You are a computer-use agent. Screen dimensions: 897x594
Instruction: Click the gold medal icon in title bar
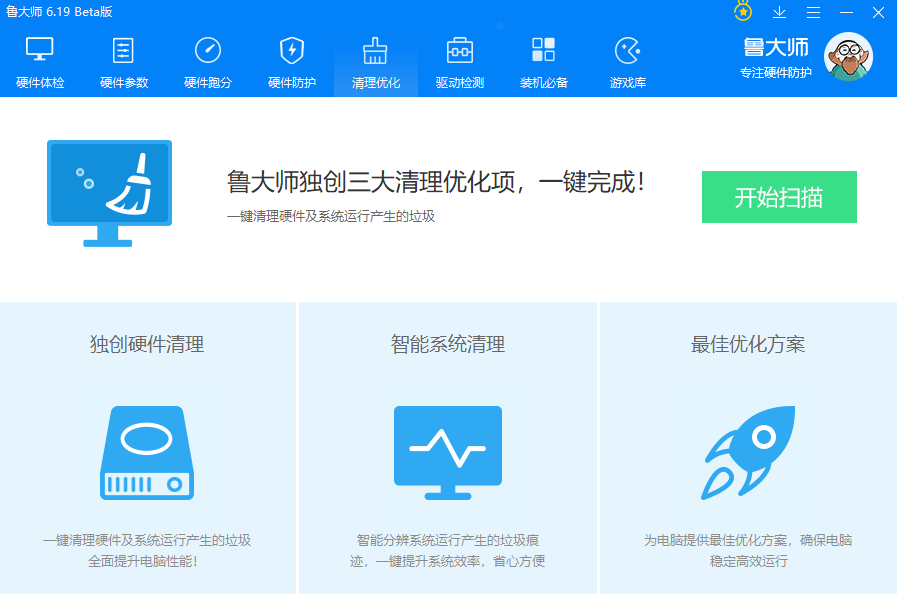tap(743, 11)
